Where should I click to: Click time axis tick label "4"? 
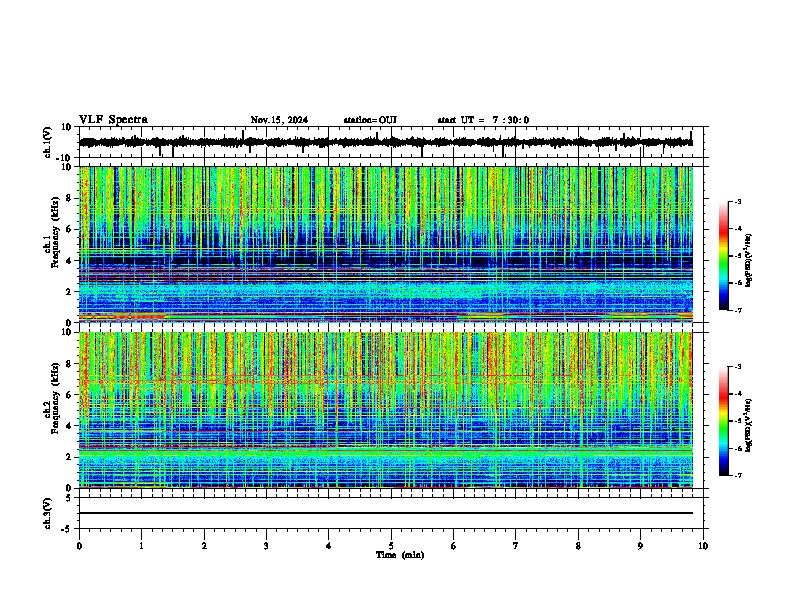(329, 546)
